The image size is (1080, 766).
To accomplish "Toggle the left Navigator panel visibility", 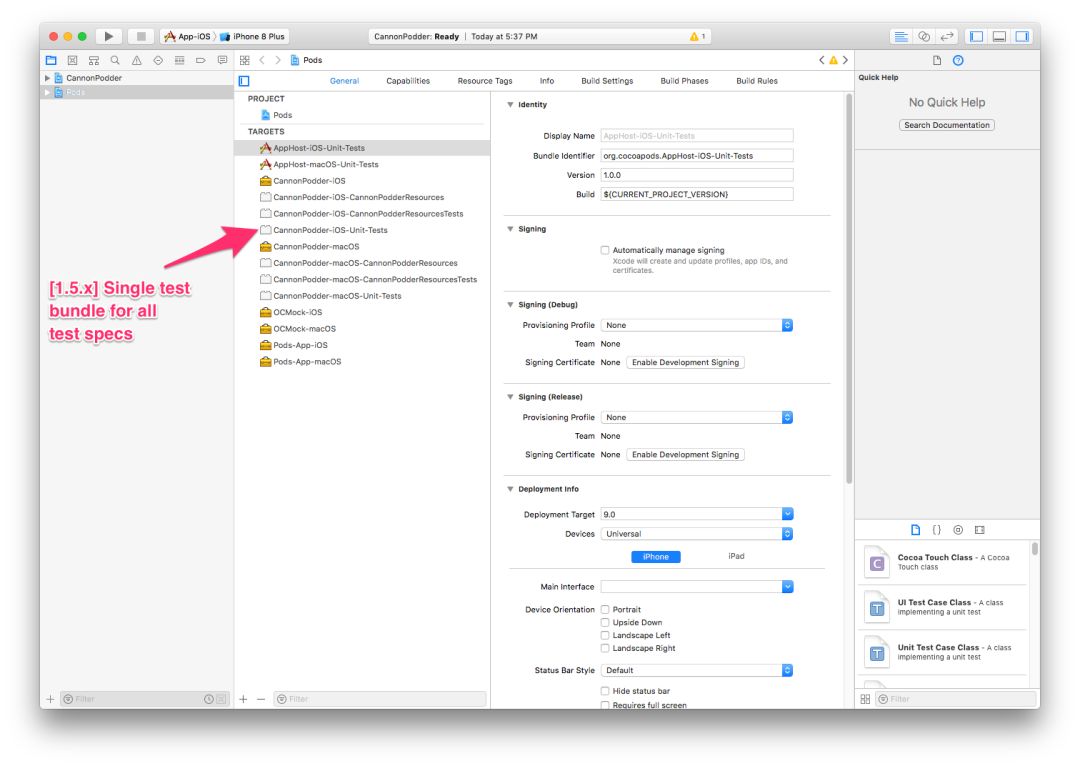I will coord(976,37).
